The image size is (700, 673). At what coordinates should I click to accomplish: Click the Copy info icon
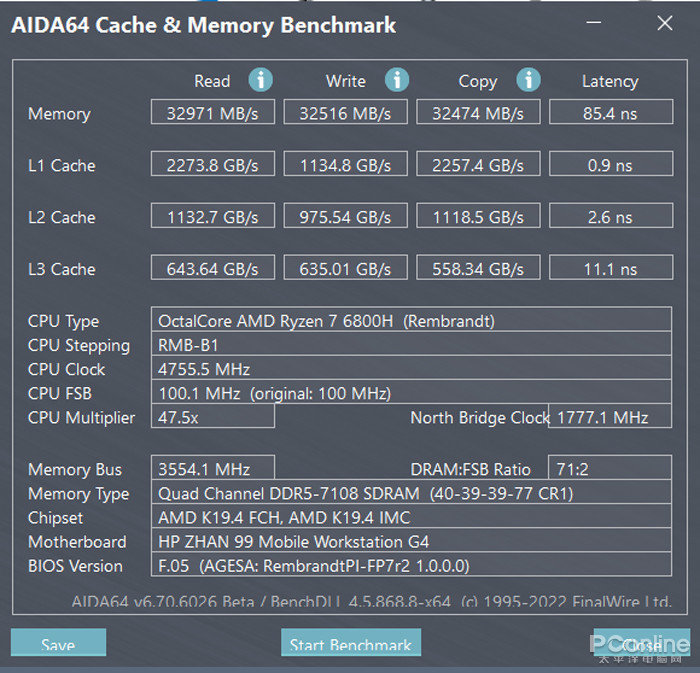pyautogui.click(x=528, y=81)
